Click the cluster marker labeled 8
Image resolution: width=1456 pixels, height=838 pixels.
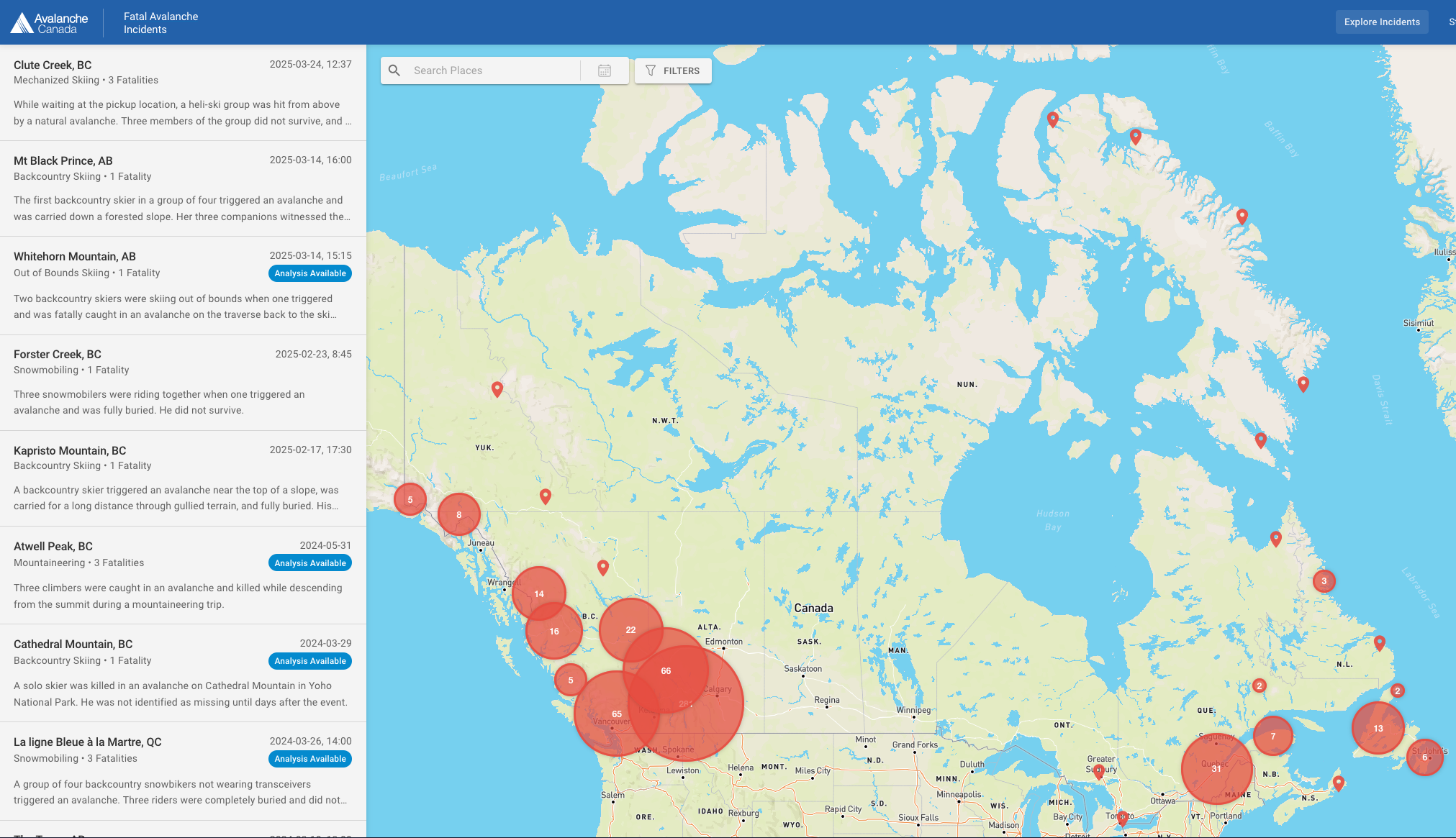click(x=458, y=514)
